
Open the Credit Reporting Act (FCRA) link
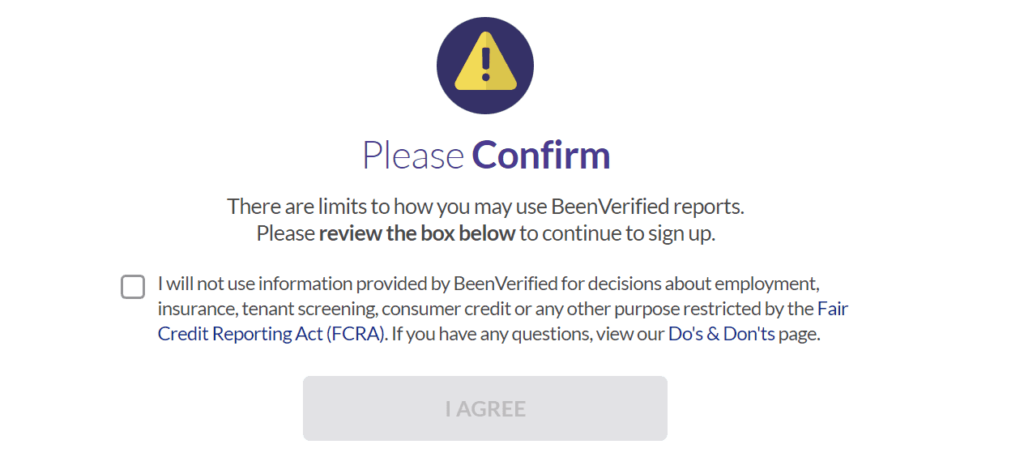tap(272, 335)
